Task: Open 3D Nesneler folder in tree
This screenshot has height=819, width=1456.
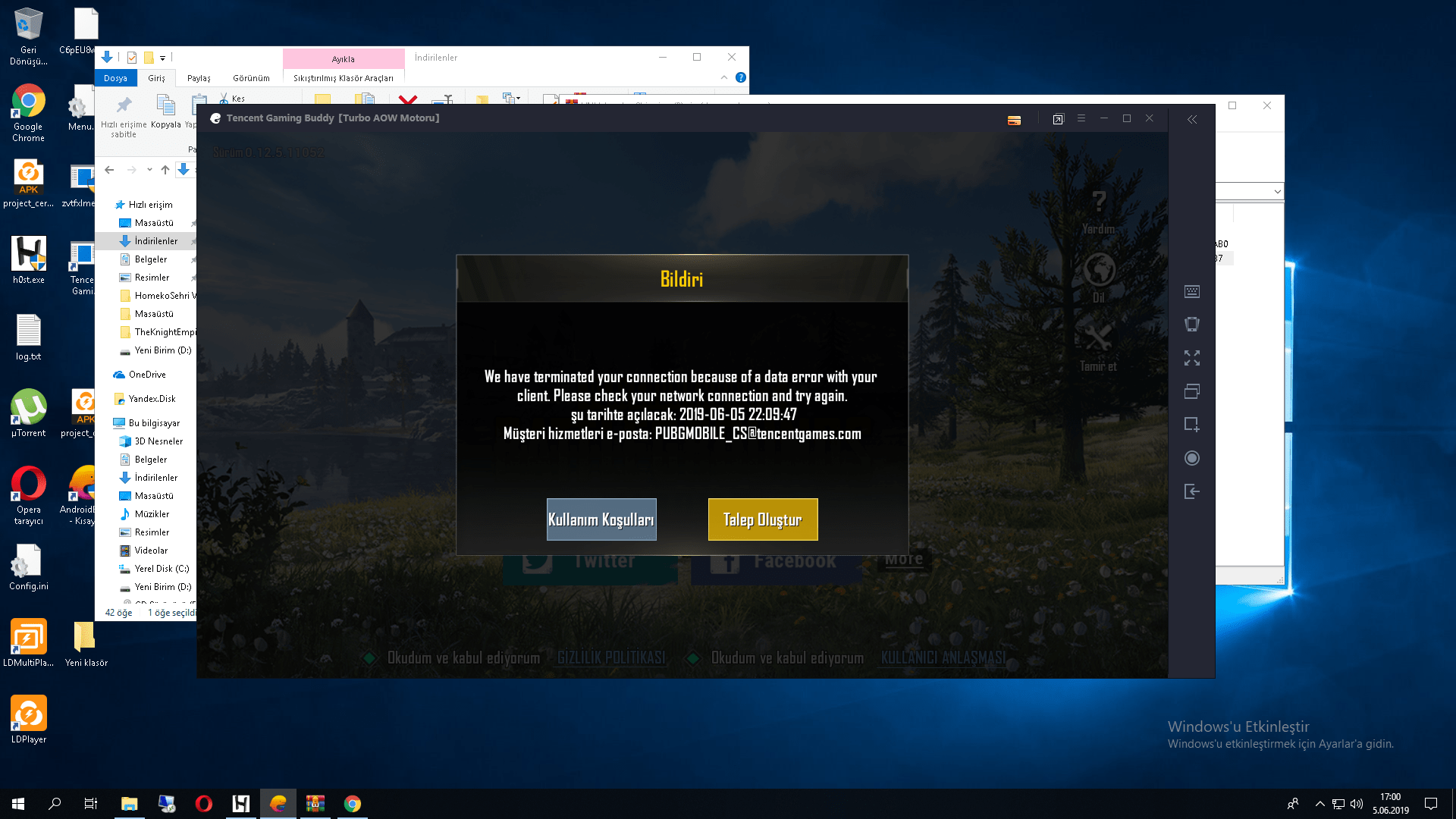Action: (152, 441)
